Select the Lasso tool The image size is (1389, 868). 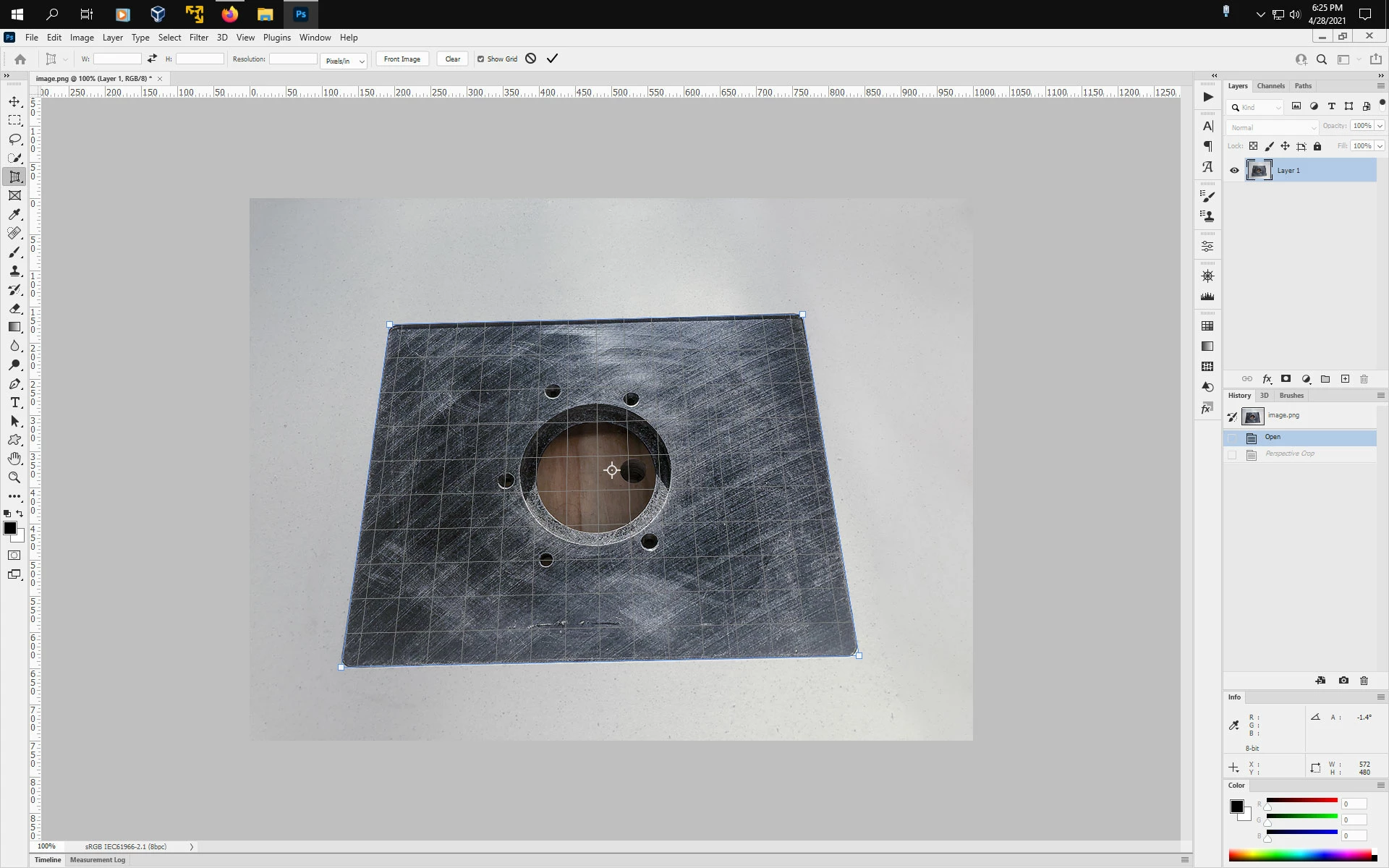click(14, 139)
